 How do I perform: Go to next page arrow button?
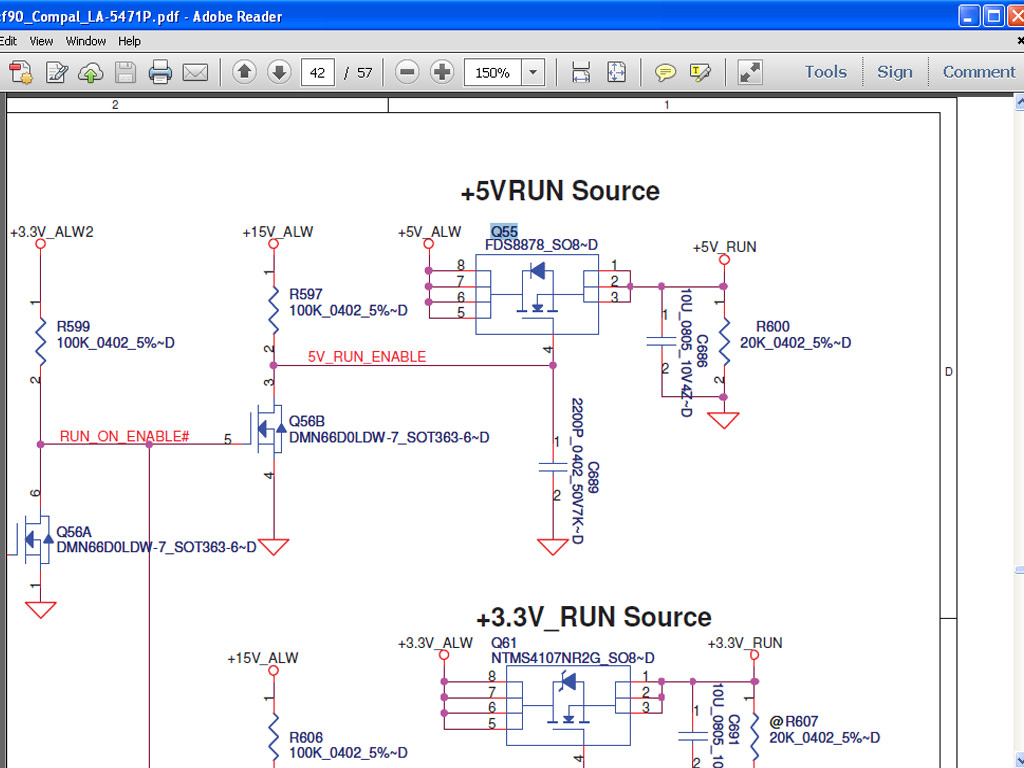[280, 71]
